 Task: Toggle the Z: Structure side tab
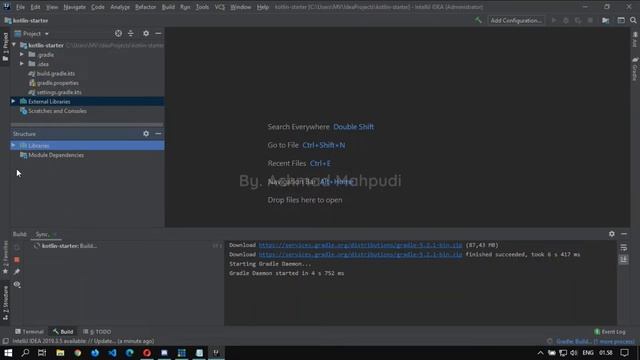[5, 303]
